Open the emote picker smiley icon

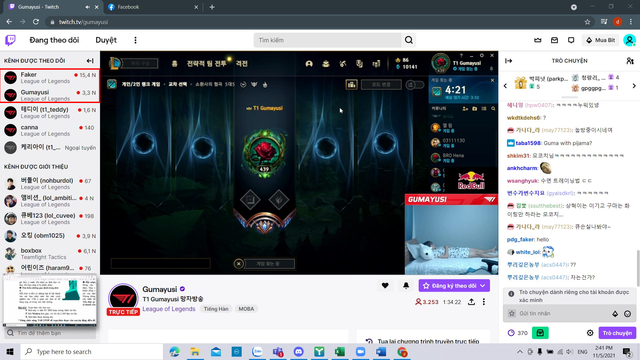pos(627,313)
